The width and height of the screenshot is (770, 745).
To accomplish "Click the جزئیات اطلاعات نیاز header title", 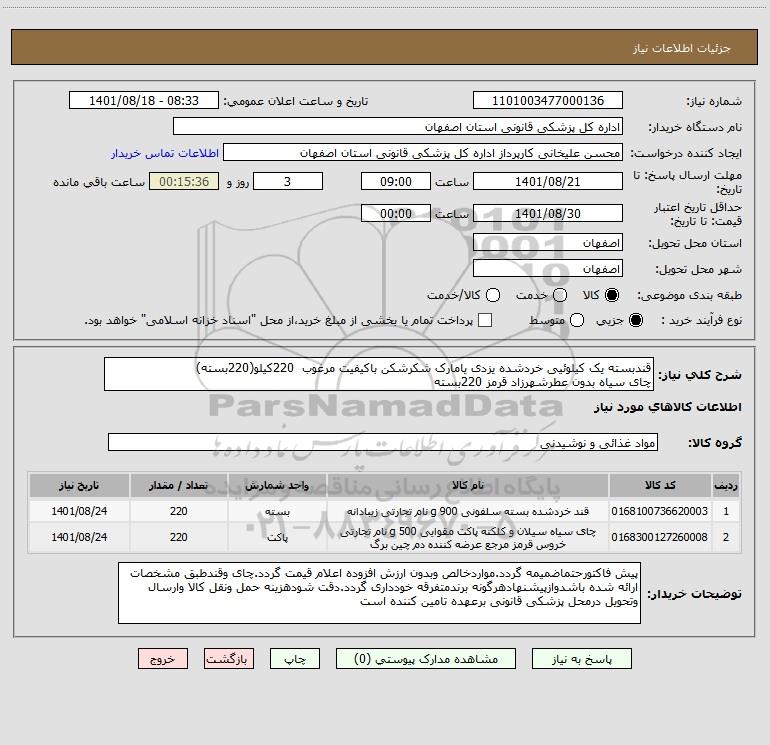I will 682,48.
